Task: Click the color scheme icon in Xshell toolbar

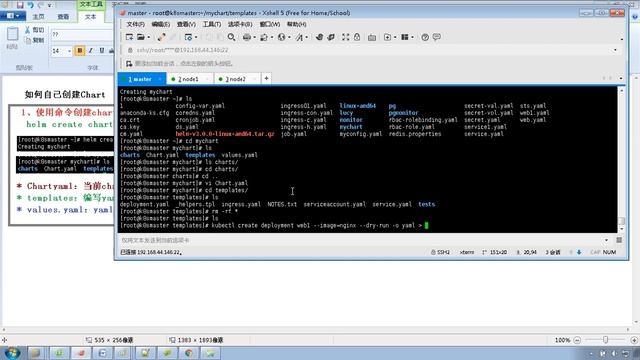Action: click(264, 37)
